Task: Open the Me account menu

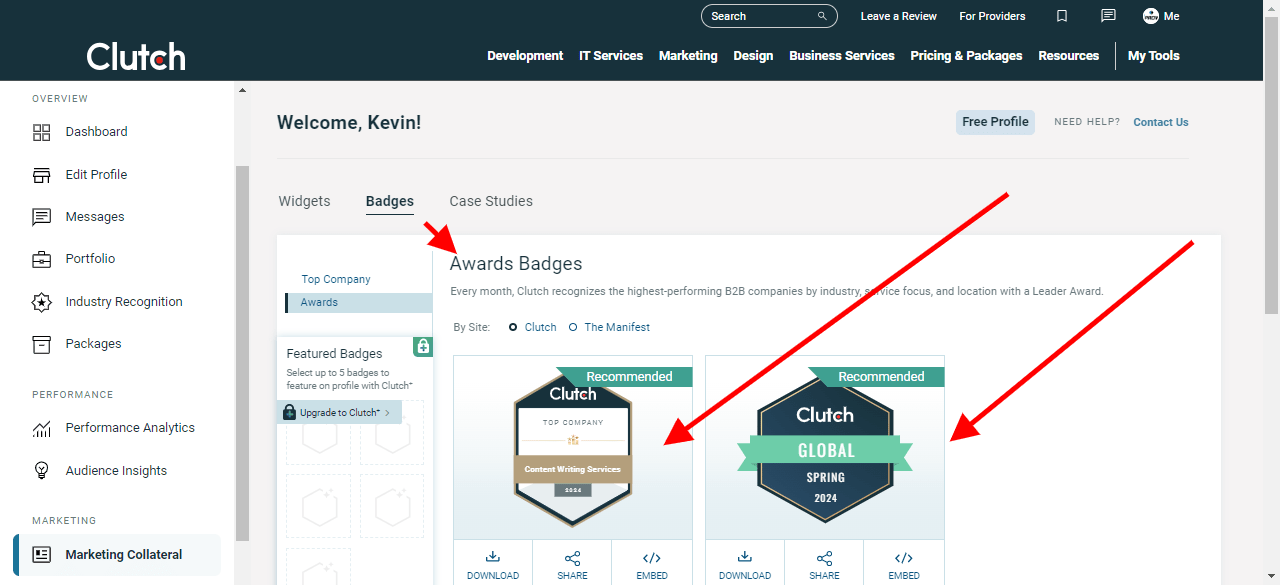Action: pyautogui.click(x=1161, y=16)
